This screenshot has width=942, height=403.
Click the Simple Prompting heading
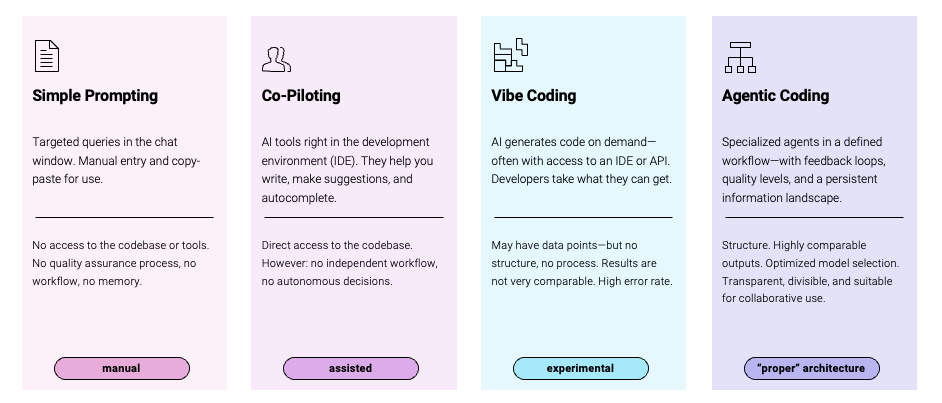click(x=95, y=96)
